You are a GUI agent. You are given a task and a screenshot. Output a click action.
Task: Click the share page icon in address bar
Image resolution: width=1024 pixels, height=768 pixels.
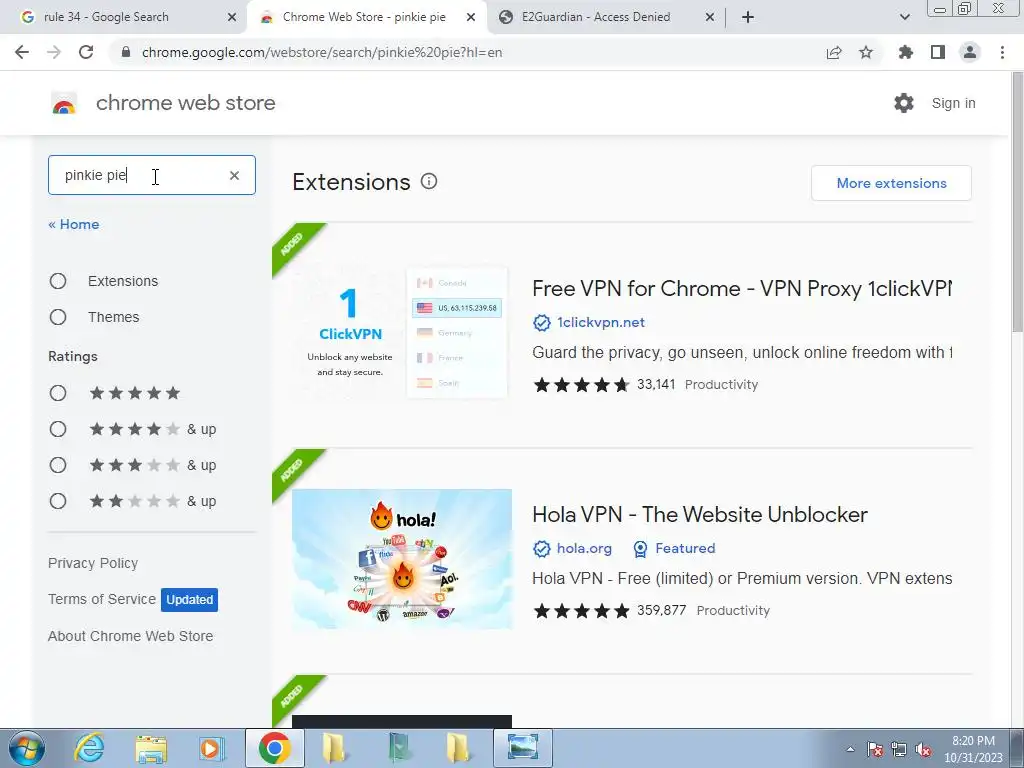tap(834, 53)
